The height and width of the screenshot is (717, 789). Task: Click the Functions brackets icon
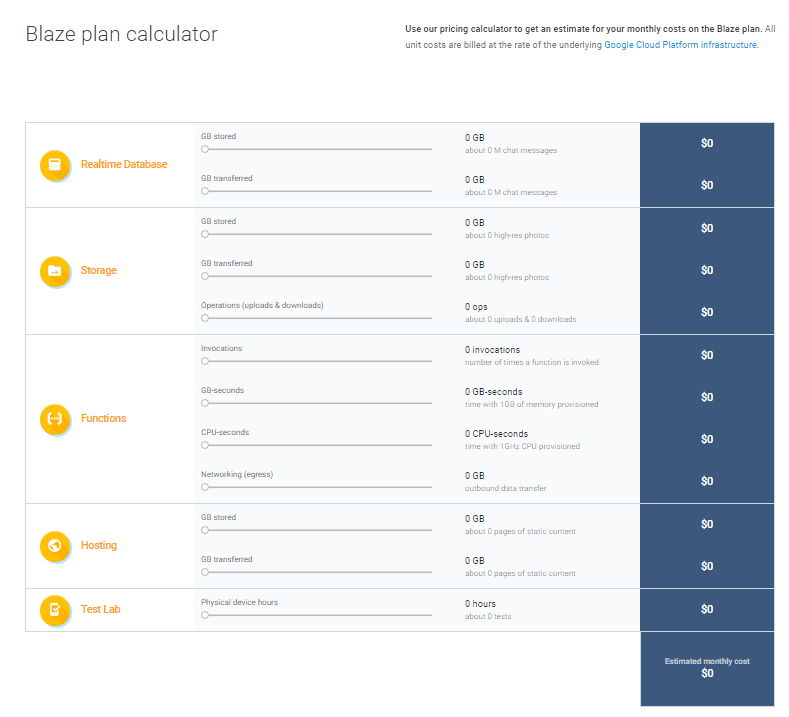55,419
